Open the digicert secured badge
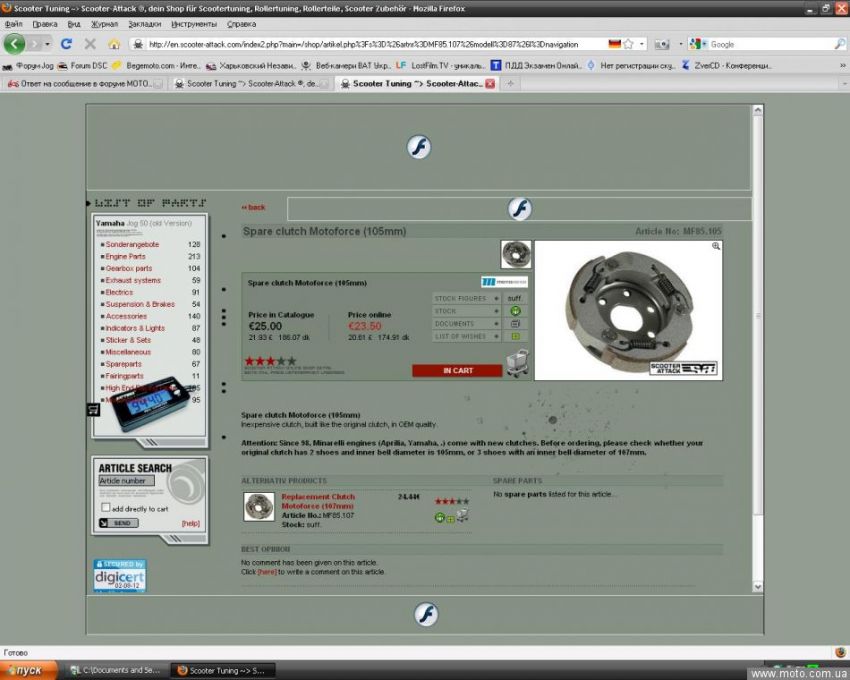This screenshot has height=680, width=850. click(120, 575)
